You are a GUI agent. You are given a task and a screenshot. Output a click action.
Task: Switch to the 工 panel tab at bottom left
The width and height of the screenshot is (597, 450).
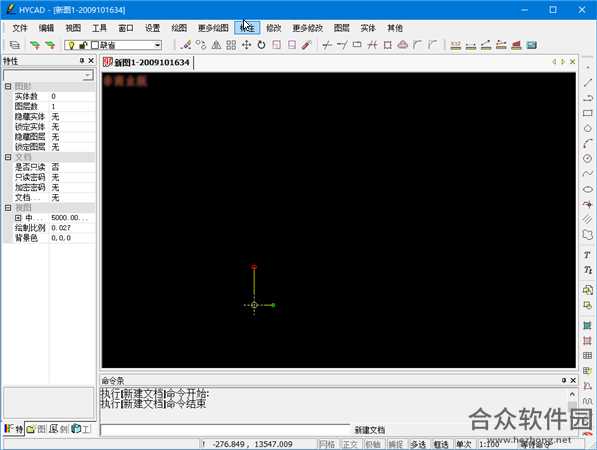click(x=81, y=429)
